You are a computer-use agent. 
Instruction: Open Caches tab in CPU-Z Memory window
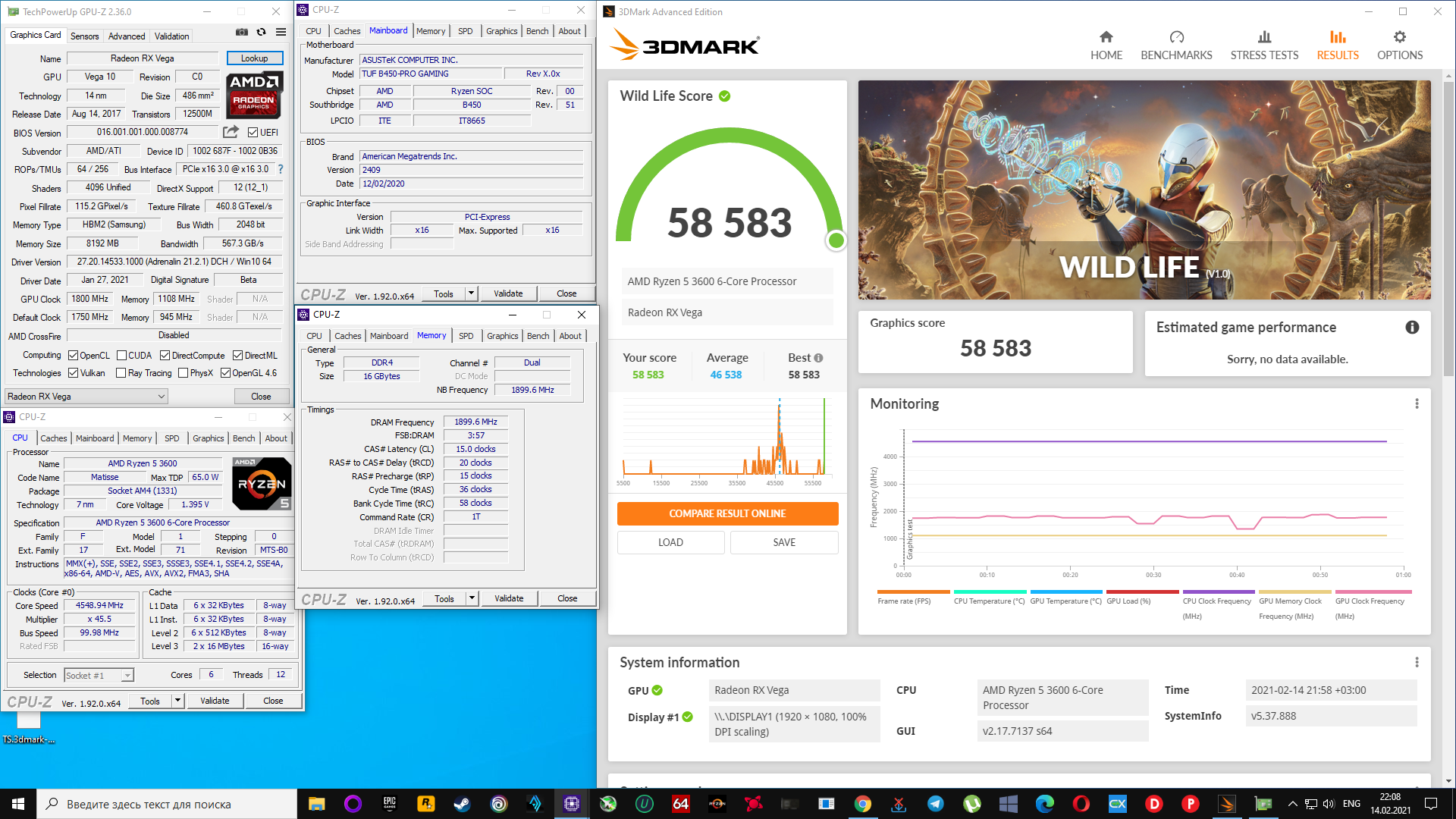(x=348, y=336)
